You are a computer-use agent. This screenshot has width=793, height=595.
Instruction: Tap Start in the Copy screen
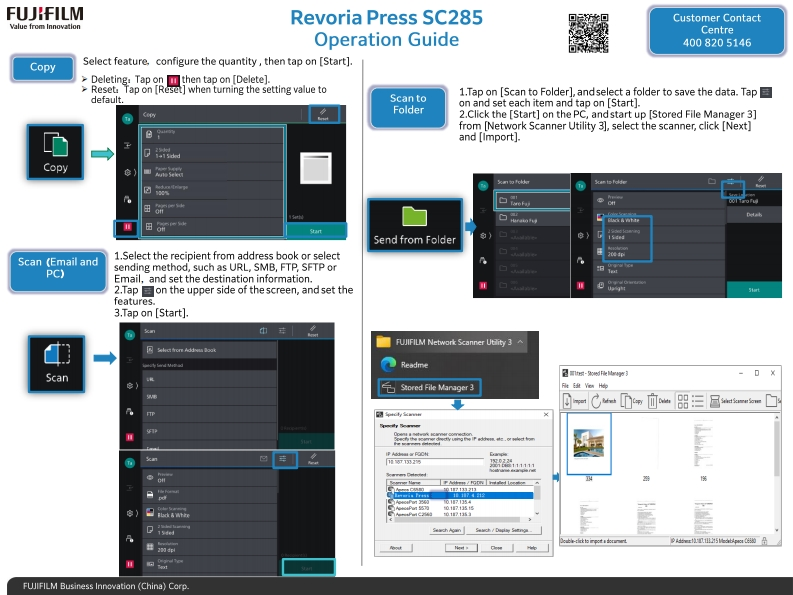click(x=316, y=231)
